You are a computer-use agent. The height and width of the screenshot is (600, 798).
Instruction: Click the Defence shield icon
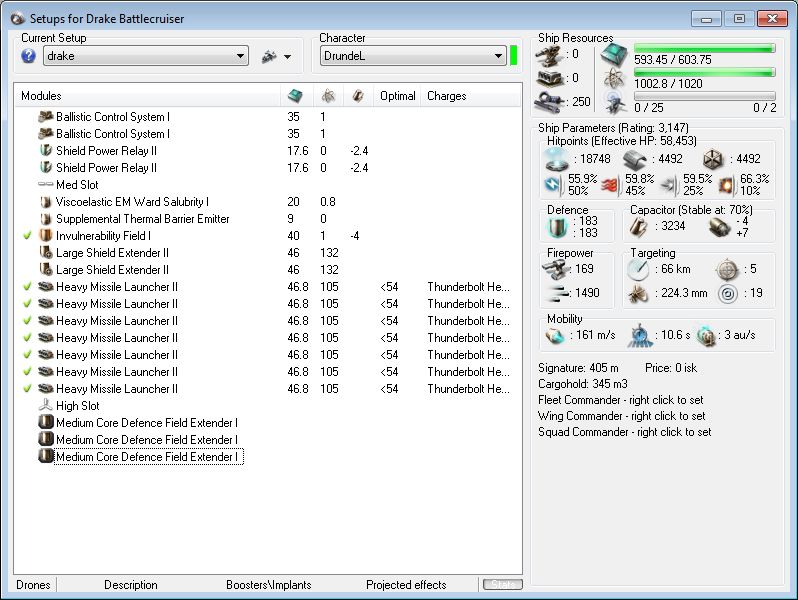557,227
